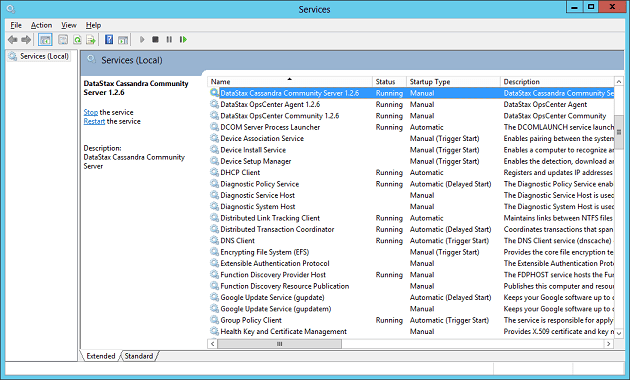Open the View menu

[x=69, y=25]
